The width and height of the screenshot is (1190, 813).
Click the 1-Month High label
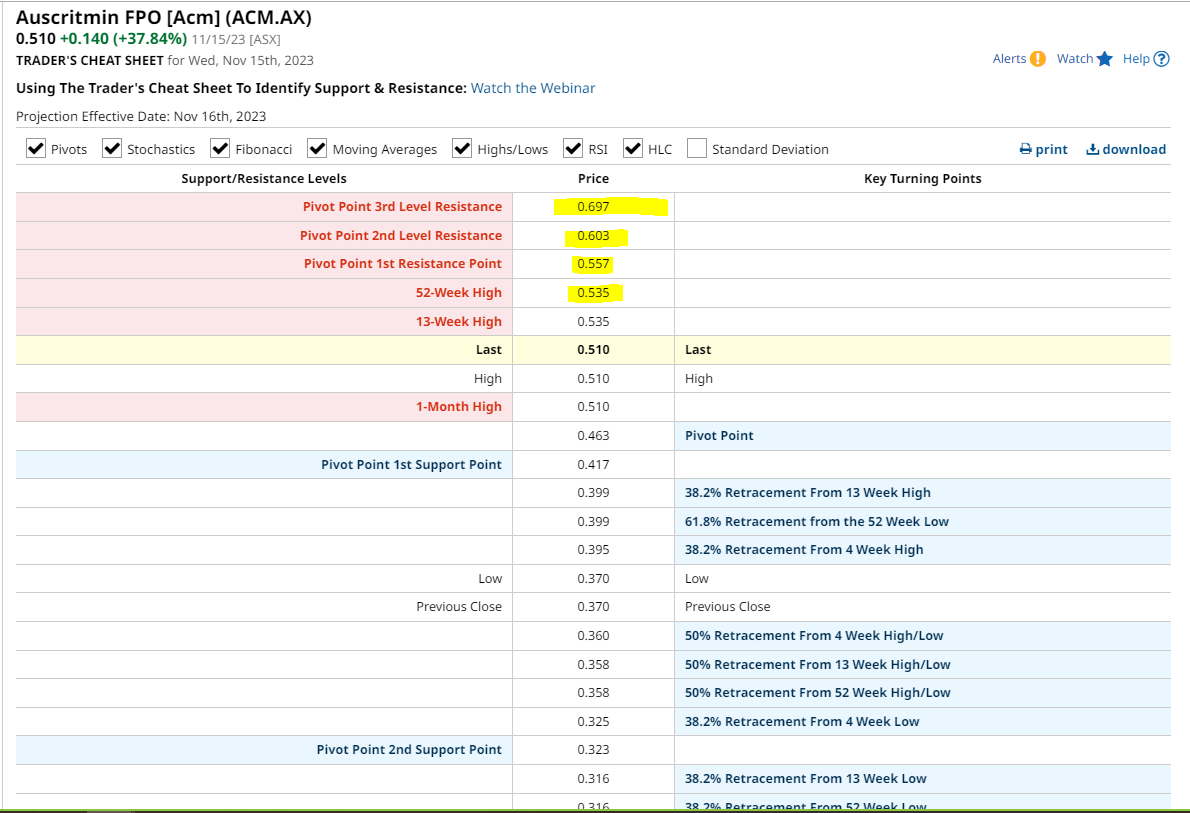[x=458, y=407]
